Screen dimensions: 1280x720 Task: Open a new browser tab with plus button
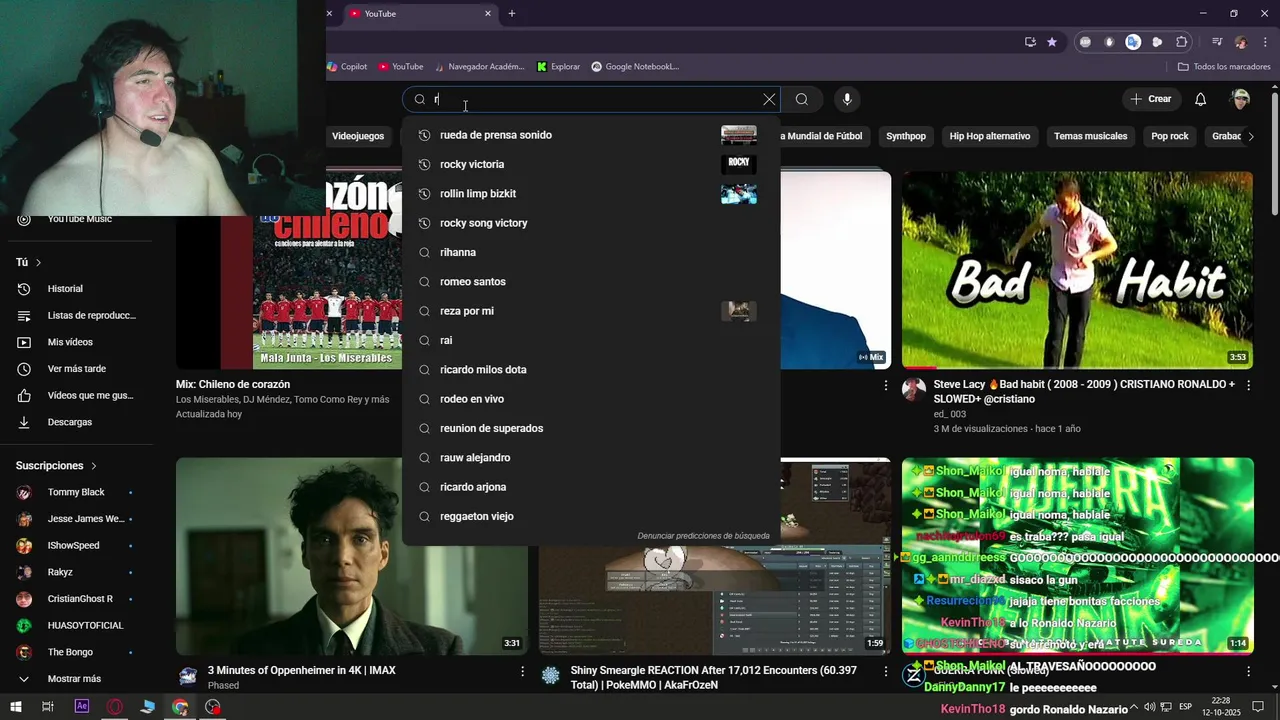tap(512, 14)
